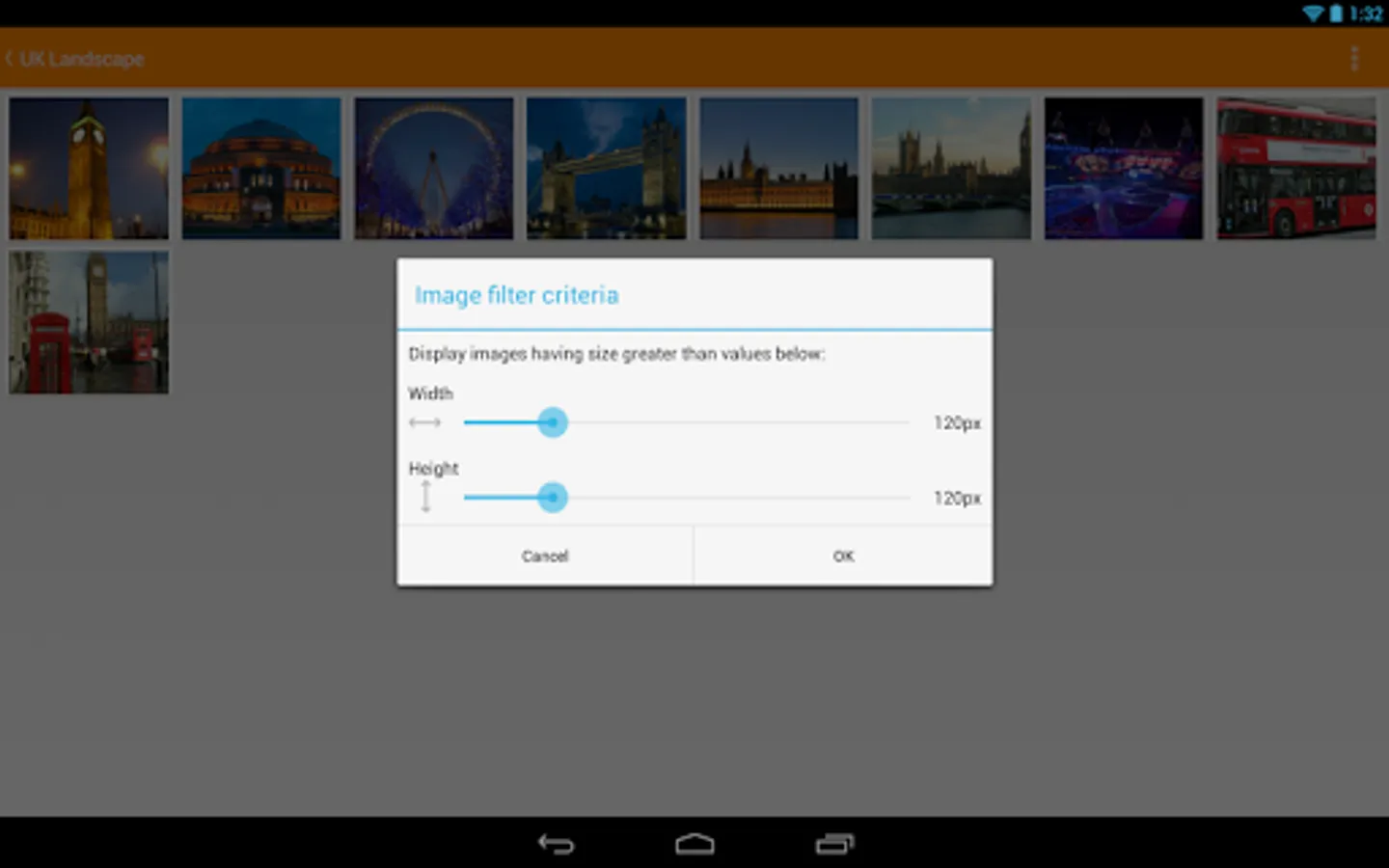
Task: Open the Royal Albert Hall thumbnail
Action: 261,169
